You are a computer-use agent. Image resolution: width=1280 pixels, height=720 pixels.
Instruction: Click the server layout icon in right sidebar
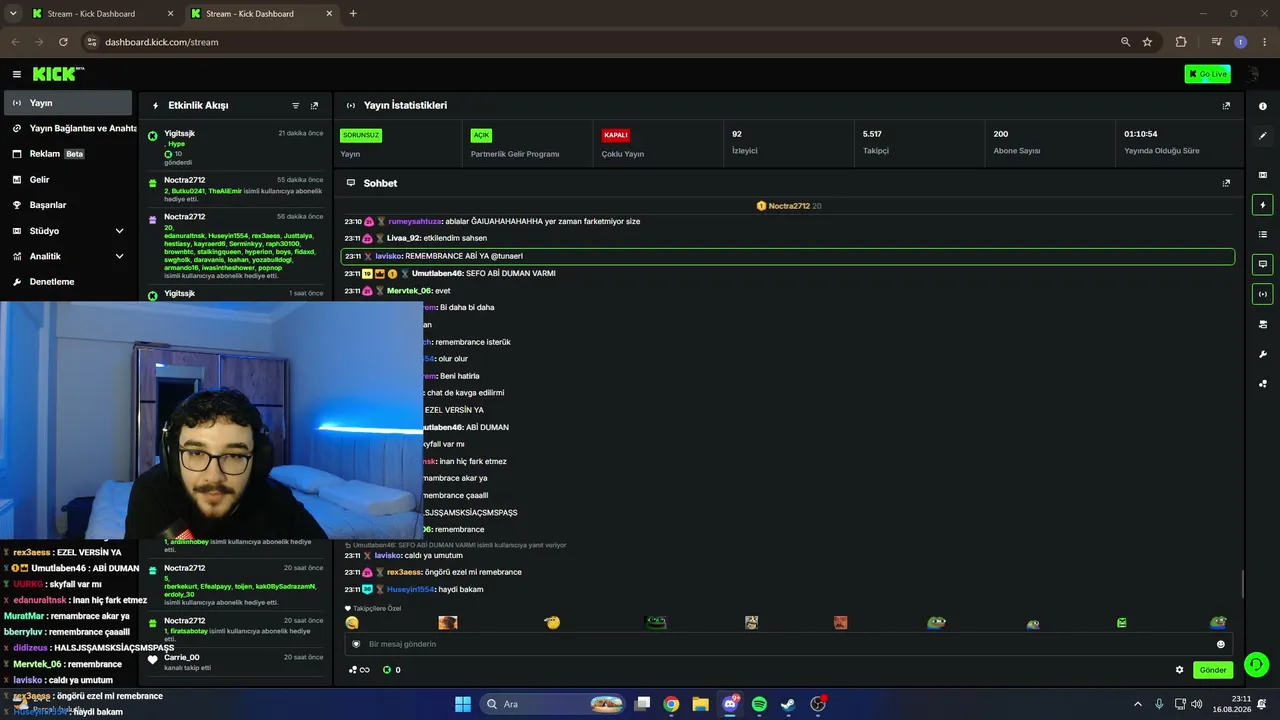pos(1262,324)
